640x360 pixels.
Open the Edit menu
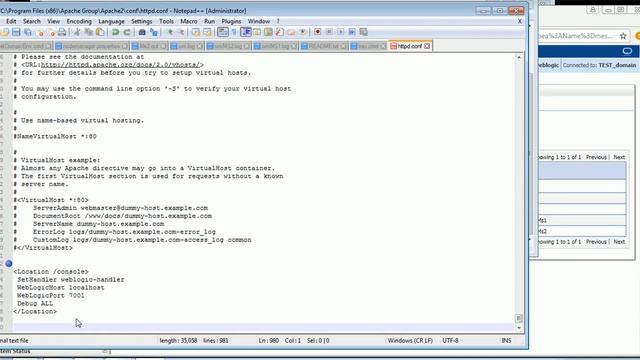point(11,21)
